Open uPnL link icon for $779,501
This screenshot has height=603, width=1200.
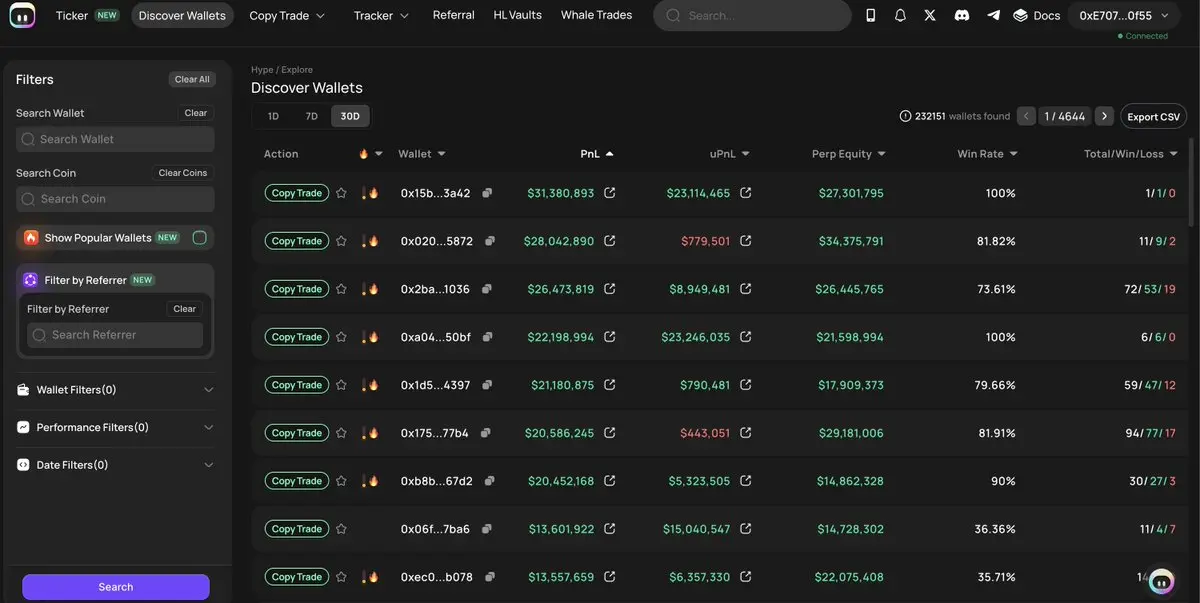tap(746, 241)
